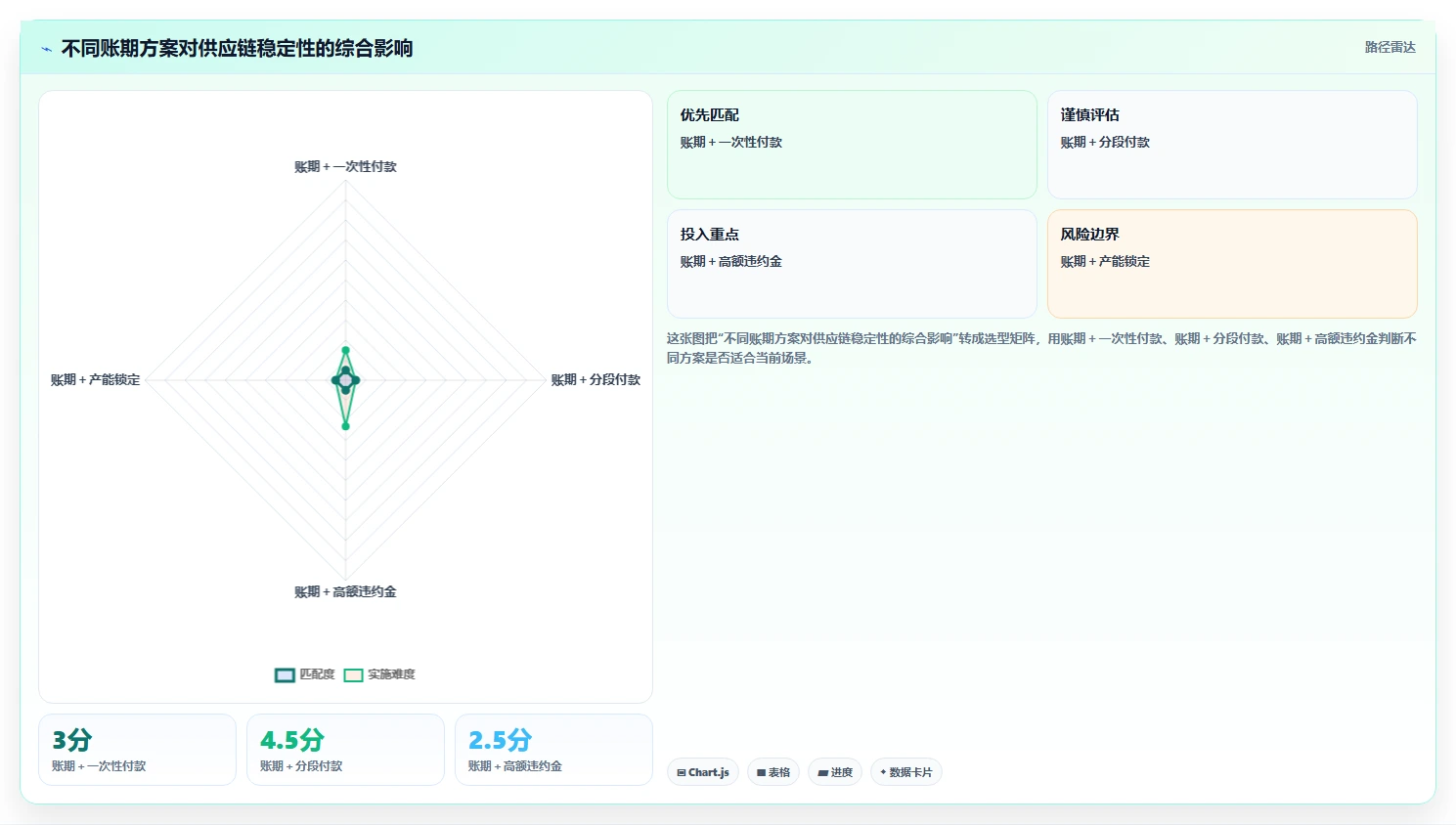Click the 4.5分 score card
Viewport: 1456px width, 825px height.
(x=345, y=750)
